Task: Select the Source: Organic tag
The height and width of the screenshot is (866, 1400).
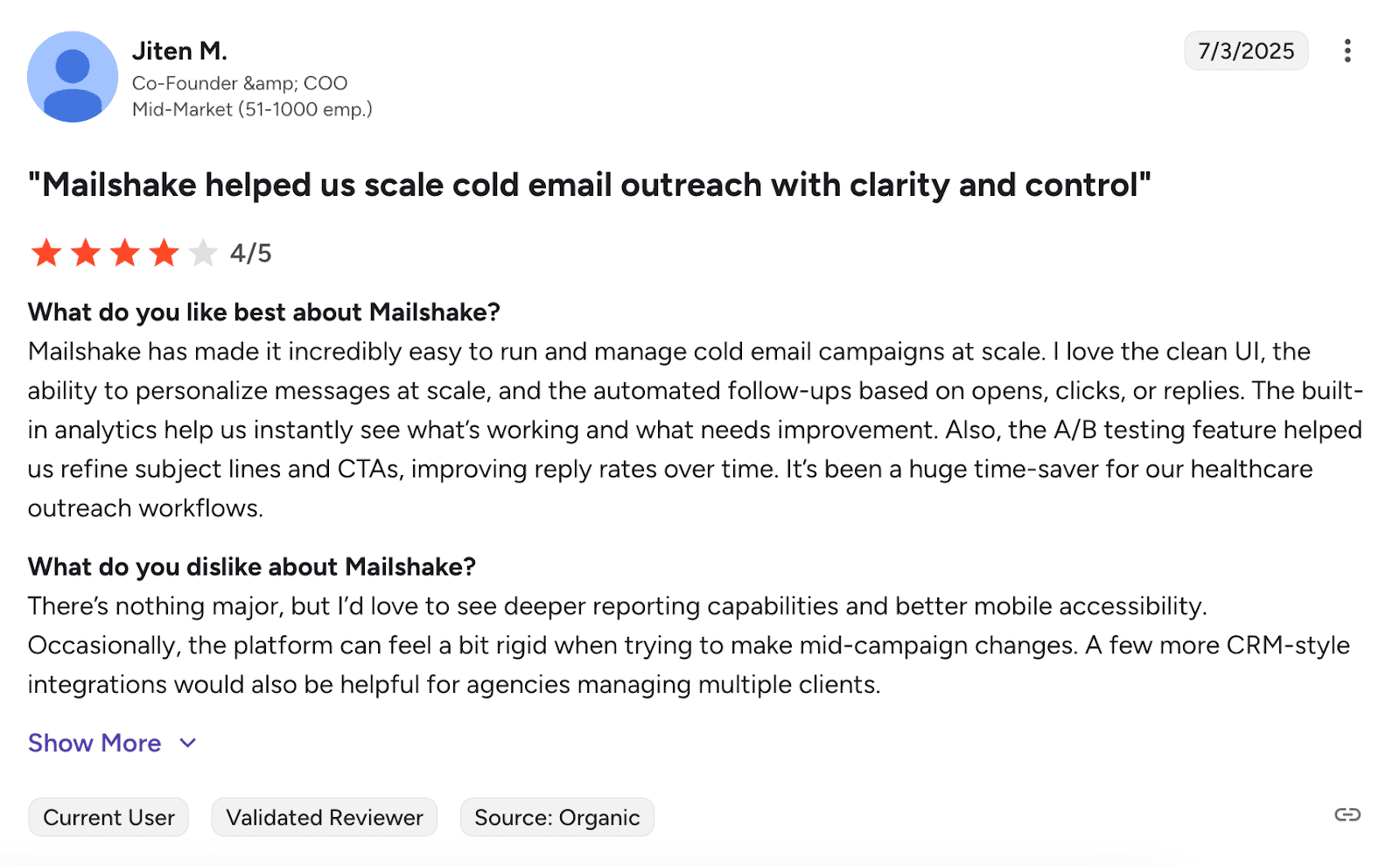Action: (556, 817)
